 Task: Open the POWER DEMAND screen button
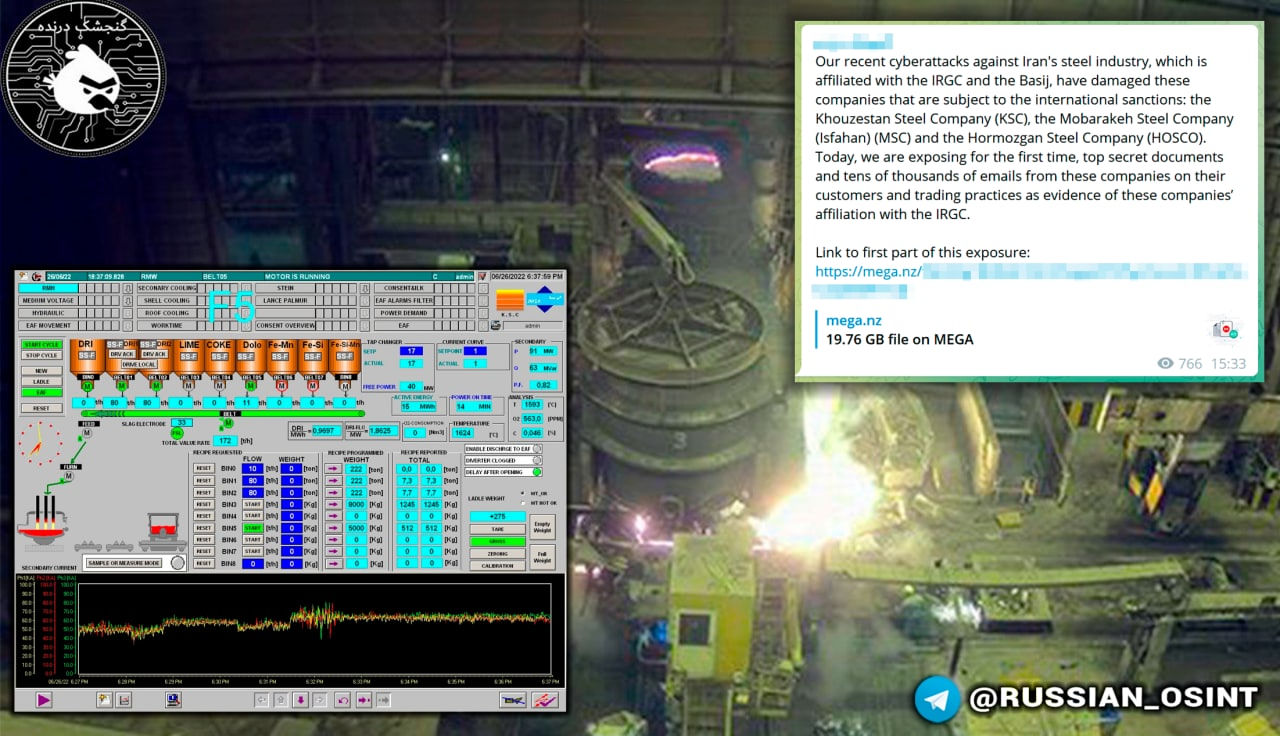404,313
